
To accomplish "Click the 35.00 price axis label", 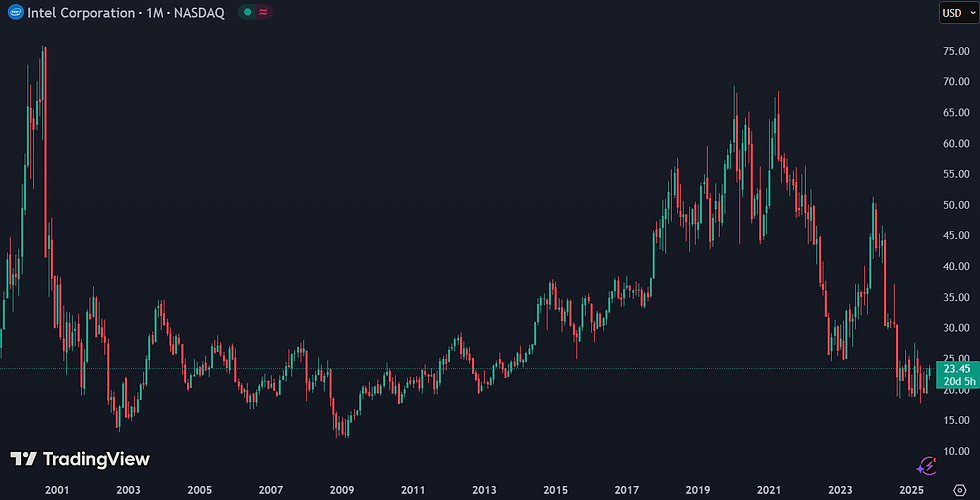I will tap(957, 298).
